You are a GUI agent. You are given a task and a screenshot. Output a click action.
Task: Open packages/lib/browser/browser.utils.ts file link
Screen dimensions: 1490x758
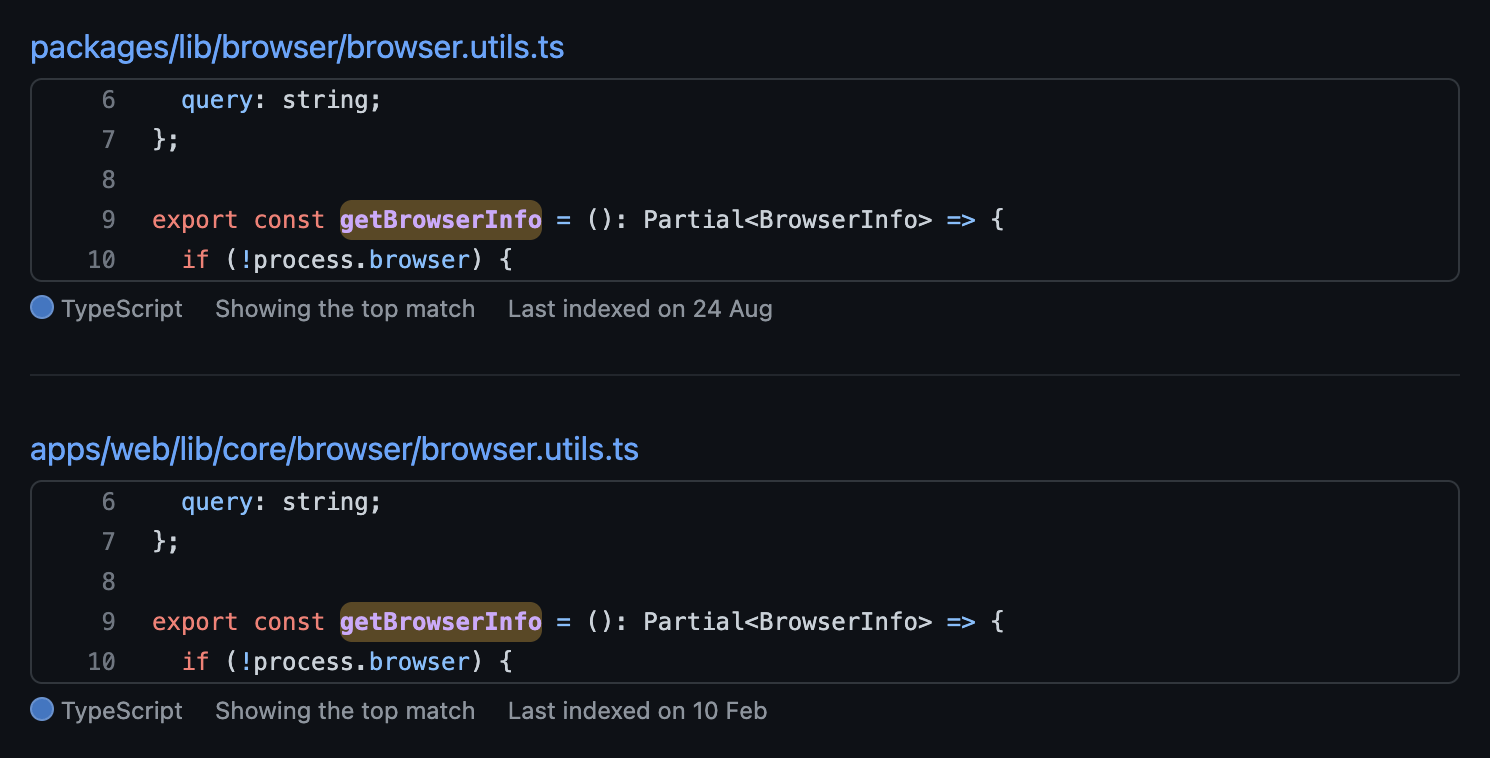click(297, 47)
